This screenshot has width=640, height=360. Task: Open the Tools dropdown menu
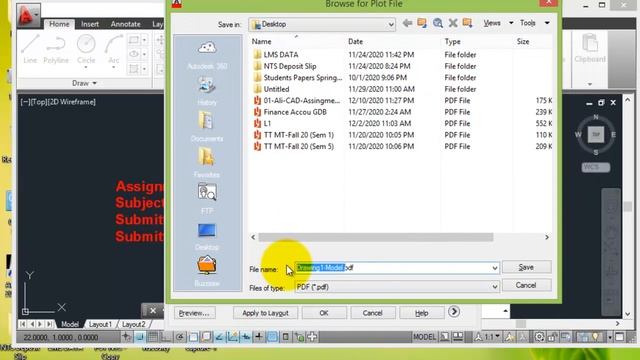click(x=534, y=23)
